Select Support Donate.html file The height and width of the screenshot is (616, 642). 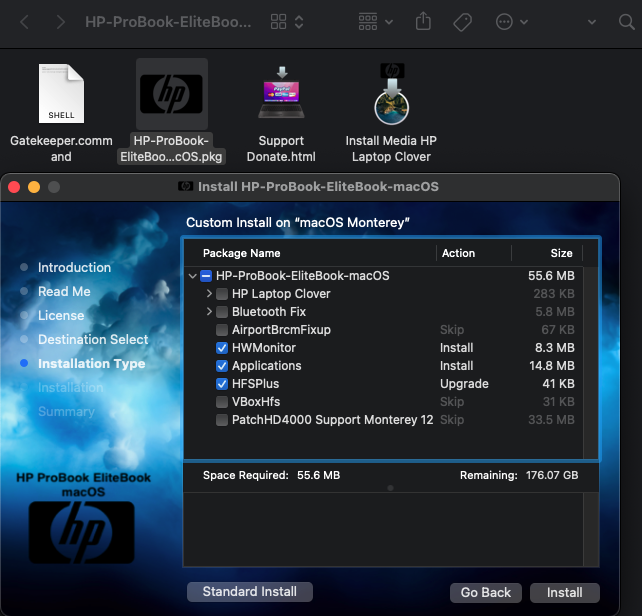point(281,93)
